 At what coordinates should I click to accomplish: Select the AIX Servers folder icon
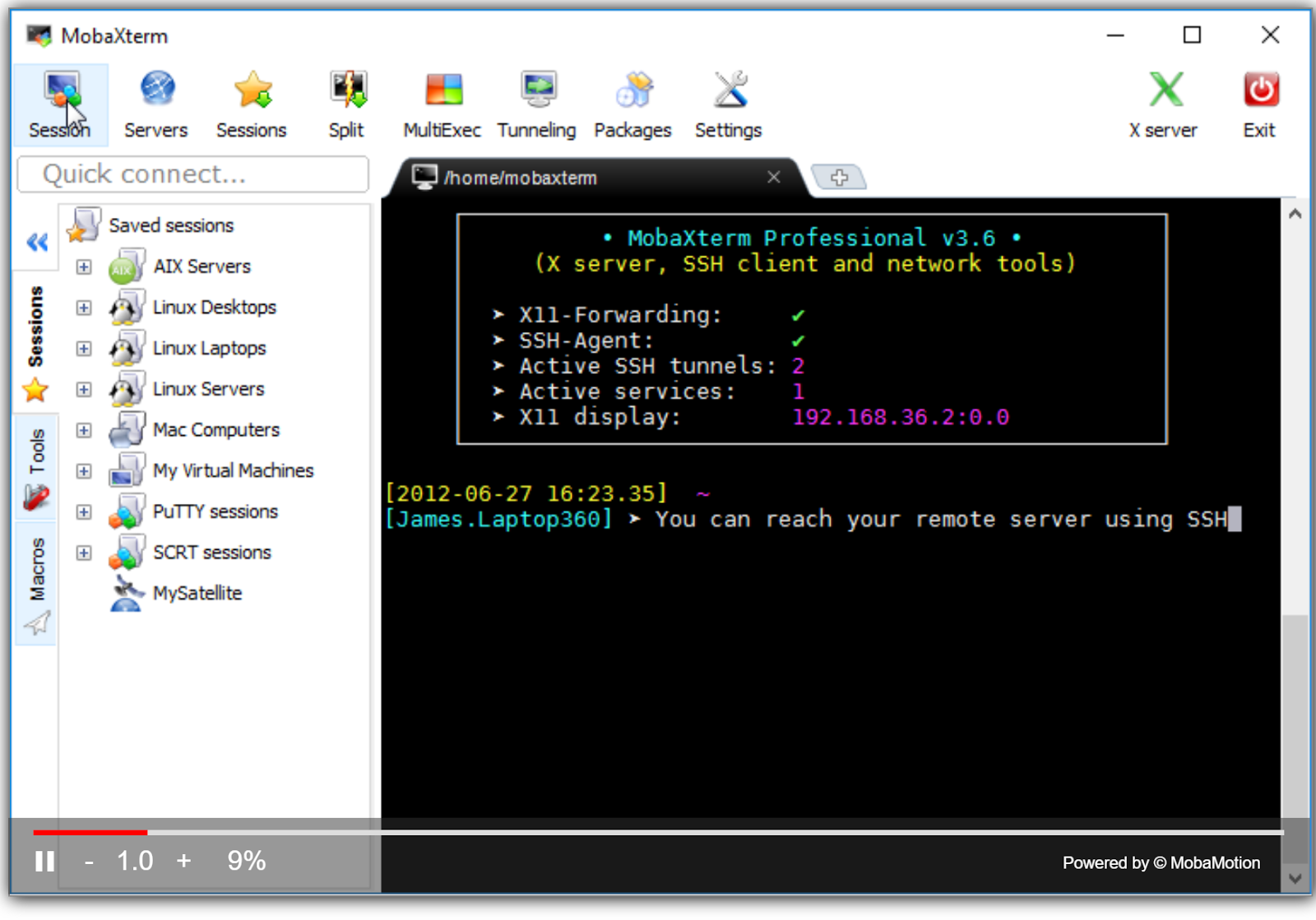(126, 266)
